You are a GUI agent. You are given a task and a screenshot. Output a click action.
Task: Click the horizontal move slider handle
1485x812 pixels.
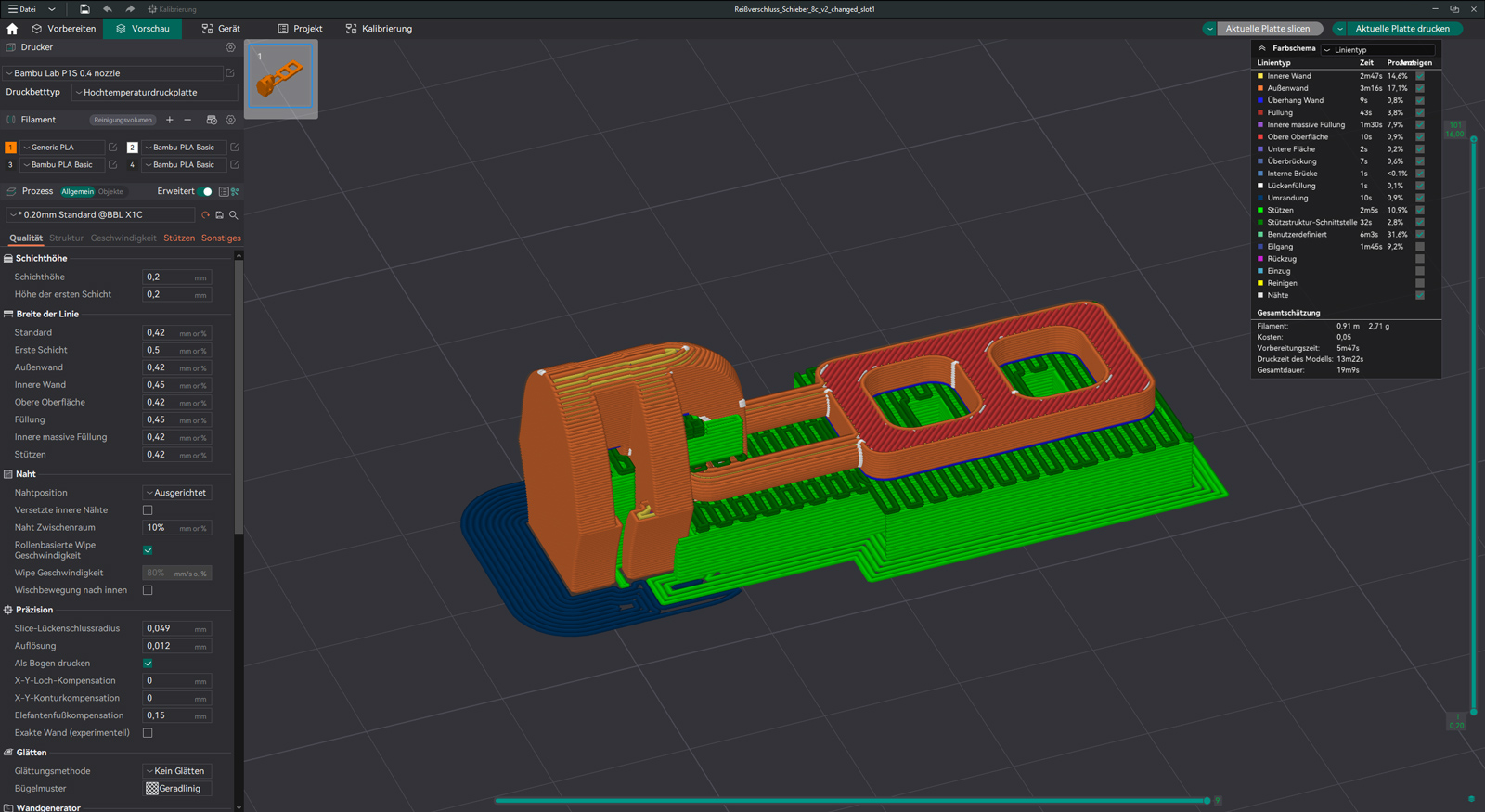click(x=1207, y=800)
